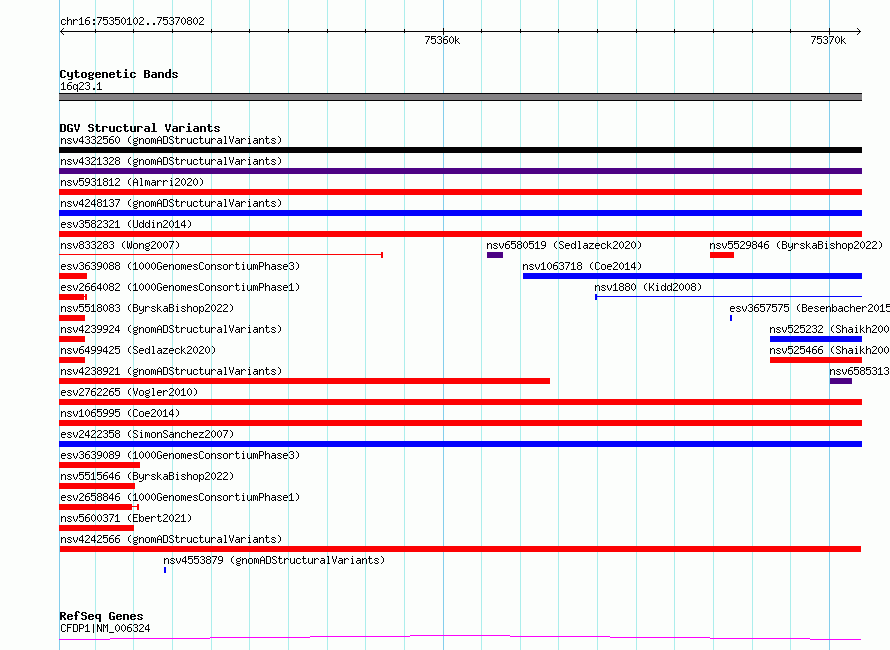The image size is (890, 650).
Task: Click the gray 16q23.1 cytogenetic band bar
Action: pyautogui.click(x=460, y=97)
